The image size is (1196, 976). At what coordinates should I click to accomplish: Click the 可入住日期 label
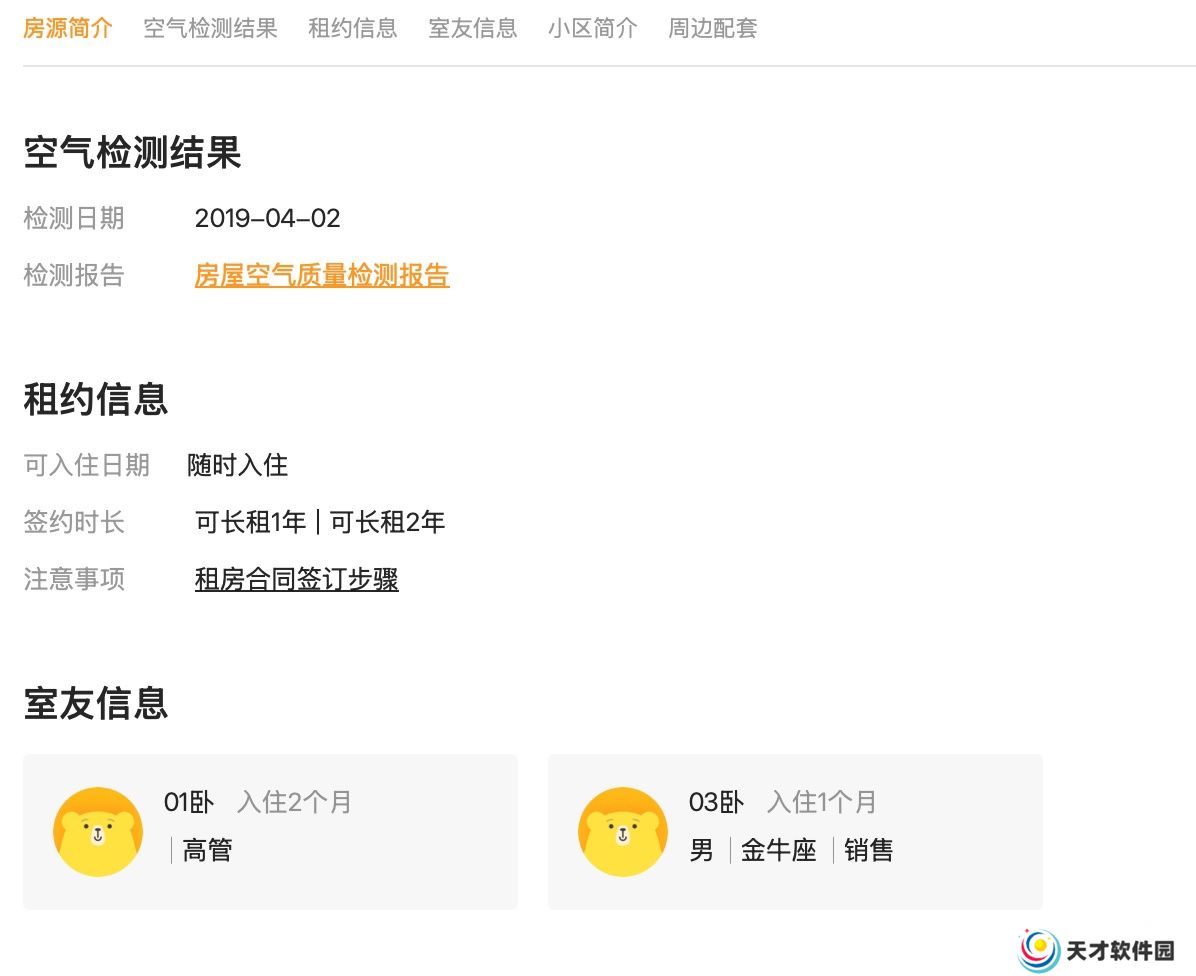[86, 465]
